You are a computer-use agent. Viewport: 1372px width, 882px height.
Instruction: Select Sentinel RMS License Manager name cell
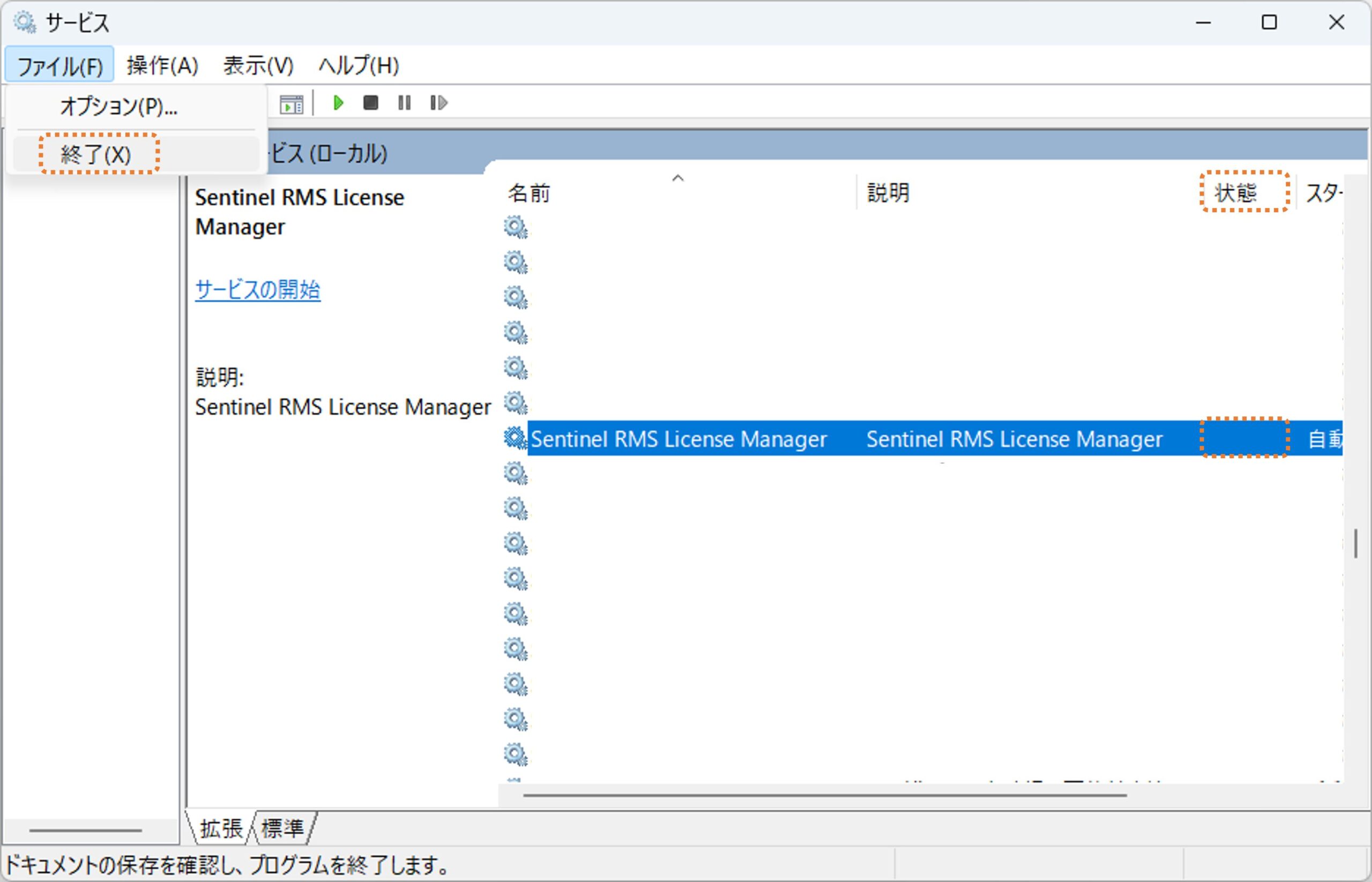(679, 439)
